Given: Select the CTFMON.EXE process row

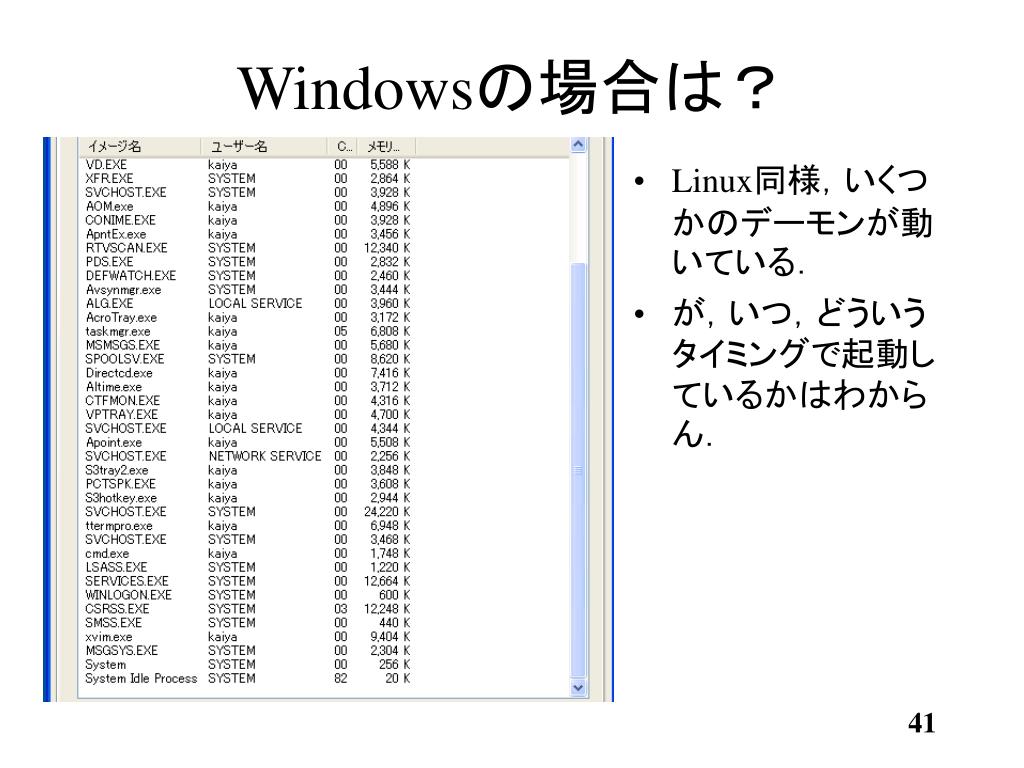Looking at the screenshot, I should click(x=248, y=401).
